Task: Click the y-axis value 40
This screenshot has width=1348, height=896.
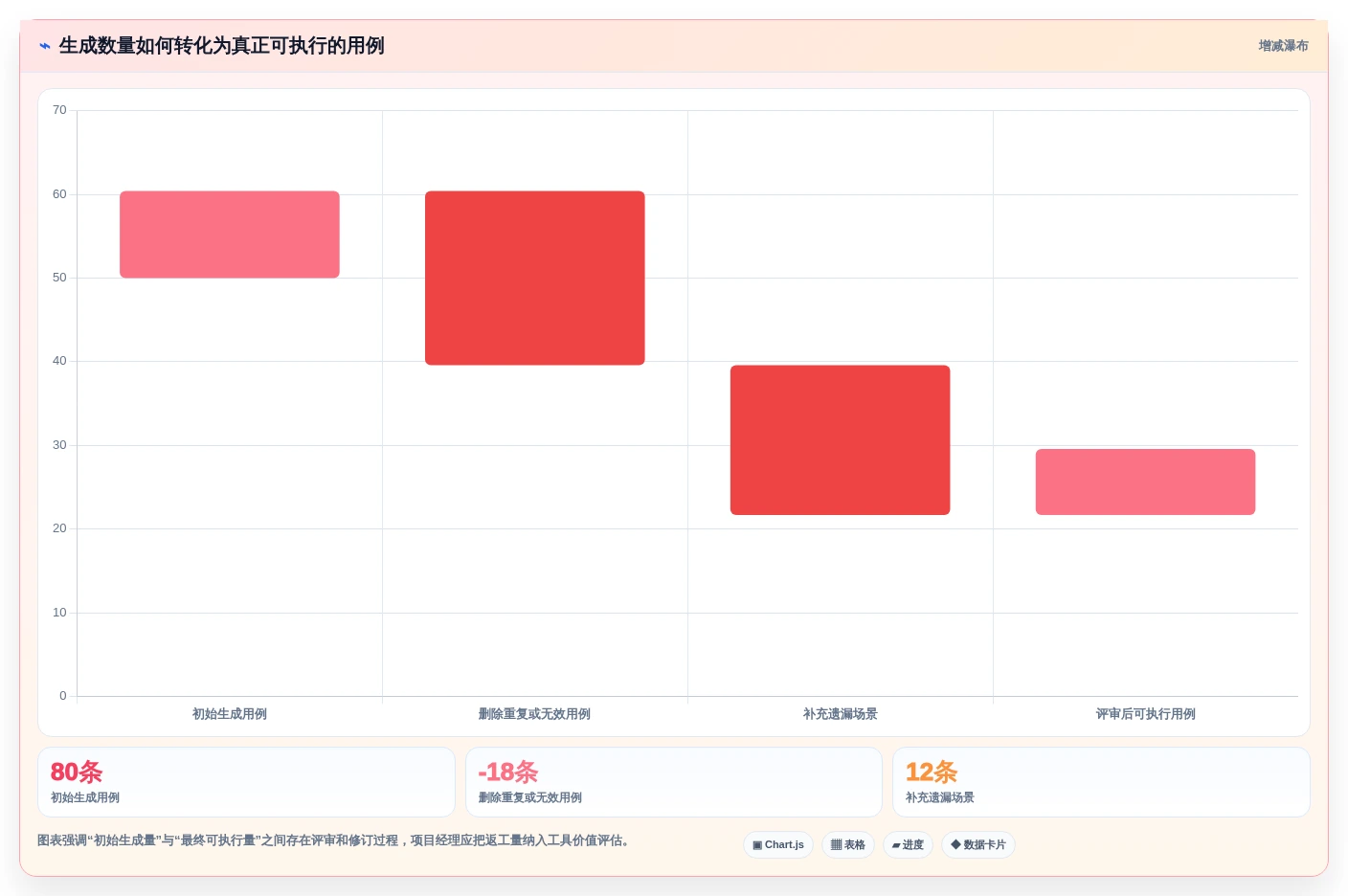Action: pyautogui.click(x=59, y=361)
